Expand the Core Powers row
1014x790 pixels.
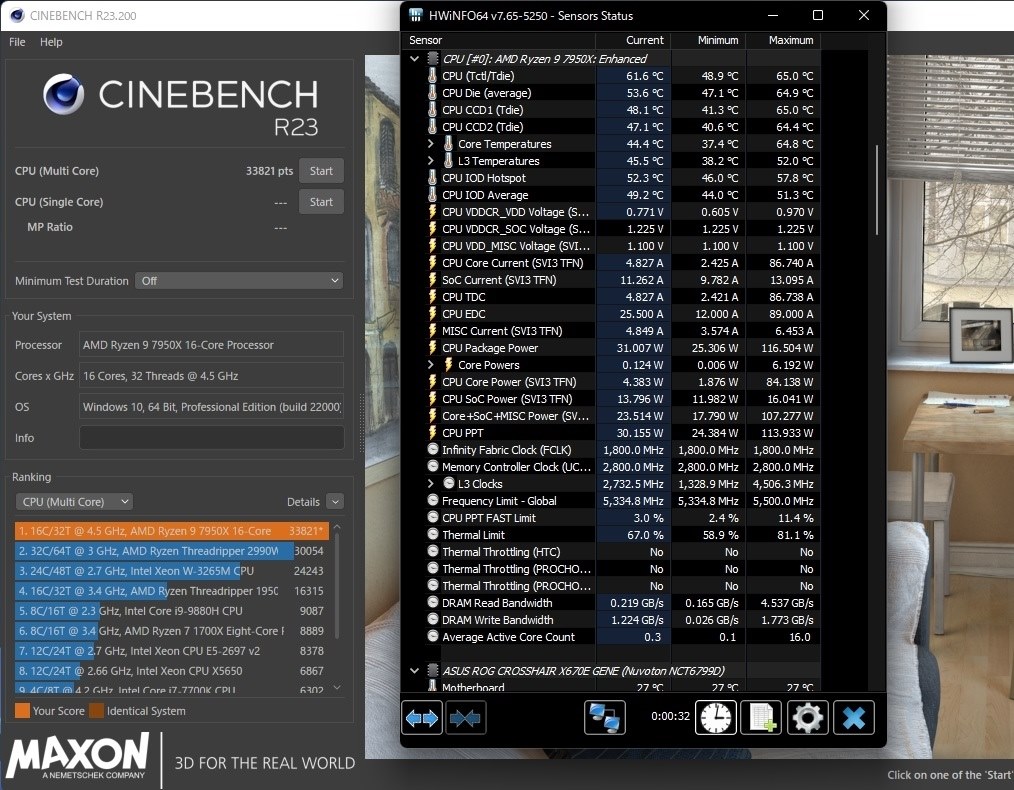[x=431, y=365]
